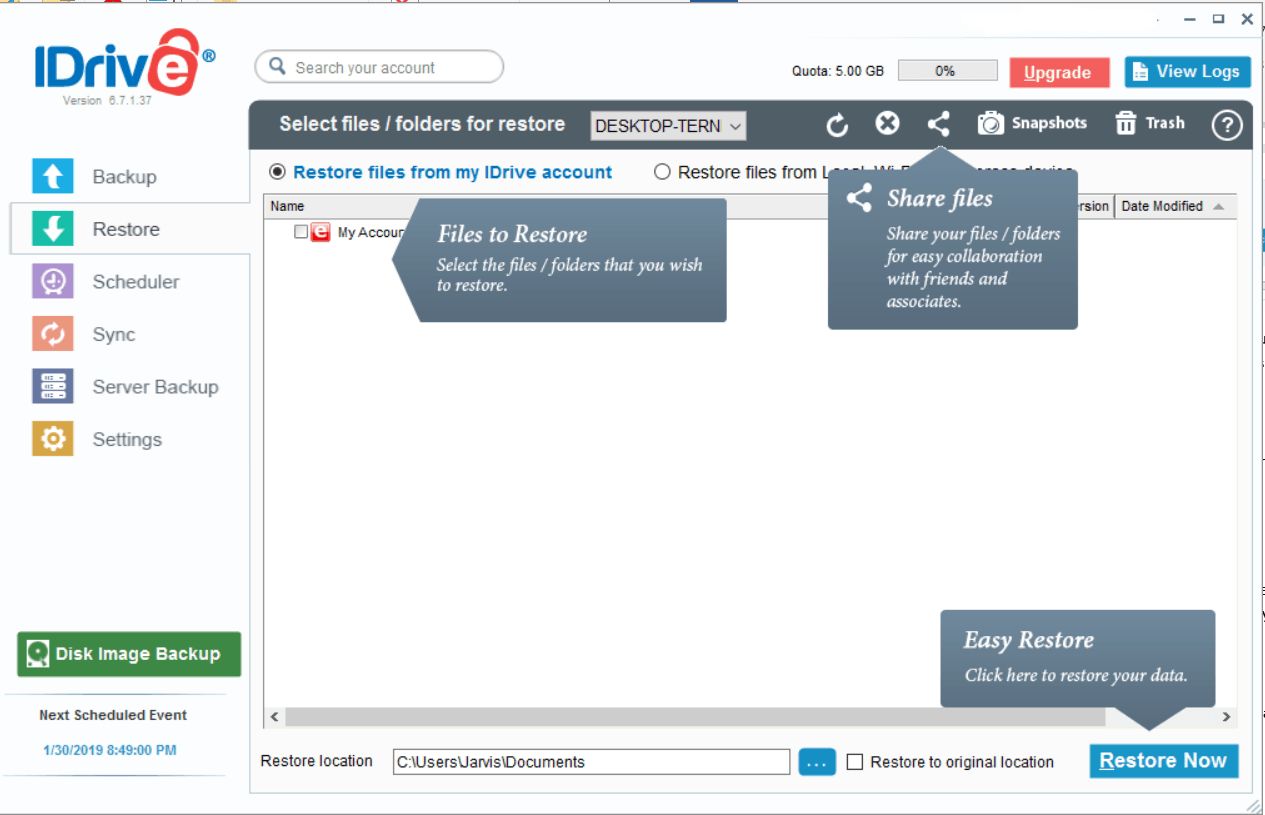Maximize the IDrive window
Viewport: 1265px width, 815px height.
(x=1218, y=19)
